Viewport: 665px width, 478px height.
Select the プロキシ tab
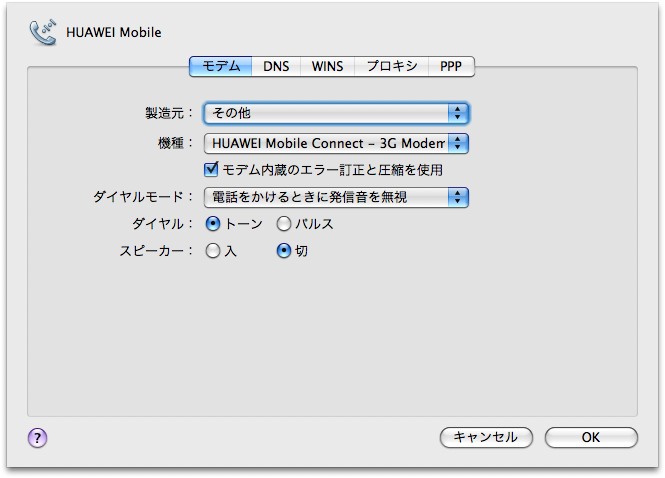[x=391, y=66]
